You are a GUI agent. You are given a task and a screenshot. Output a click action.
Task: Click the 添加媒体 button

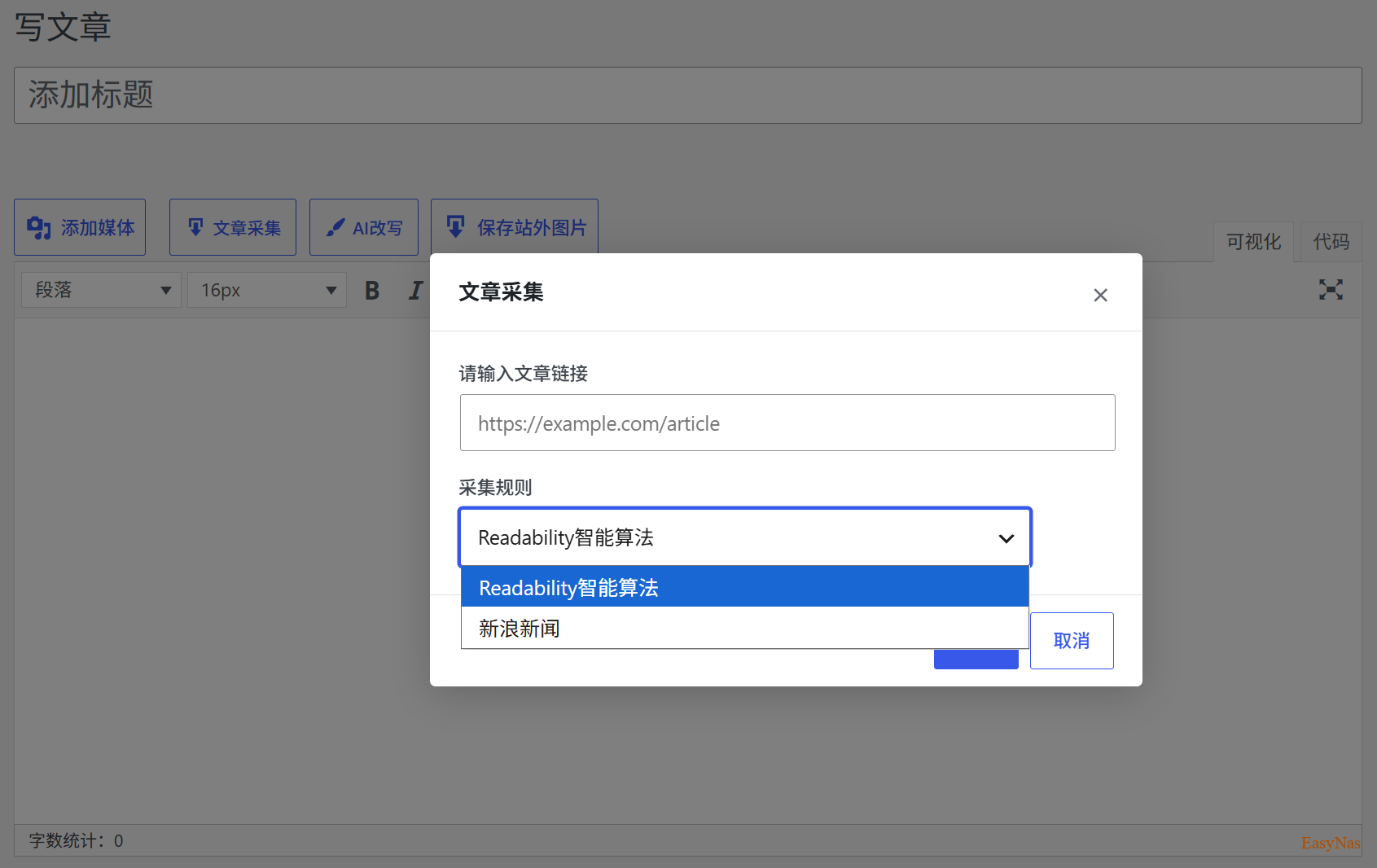(80, 227)
